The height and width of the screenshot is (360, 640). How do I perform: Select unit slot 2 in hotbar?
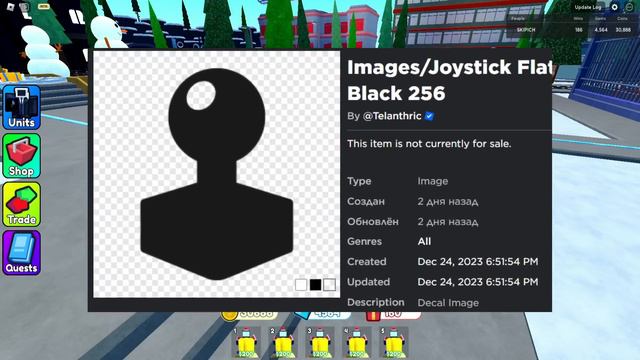coord(283,343)
